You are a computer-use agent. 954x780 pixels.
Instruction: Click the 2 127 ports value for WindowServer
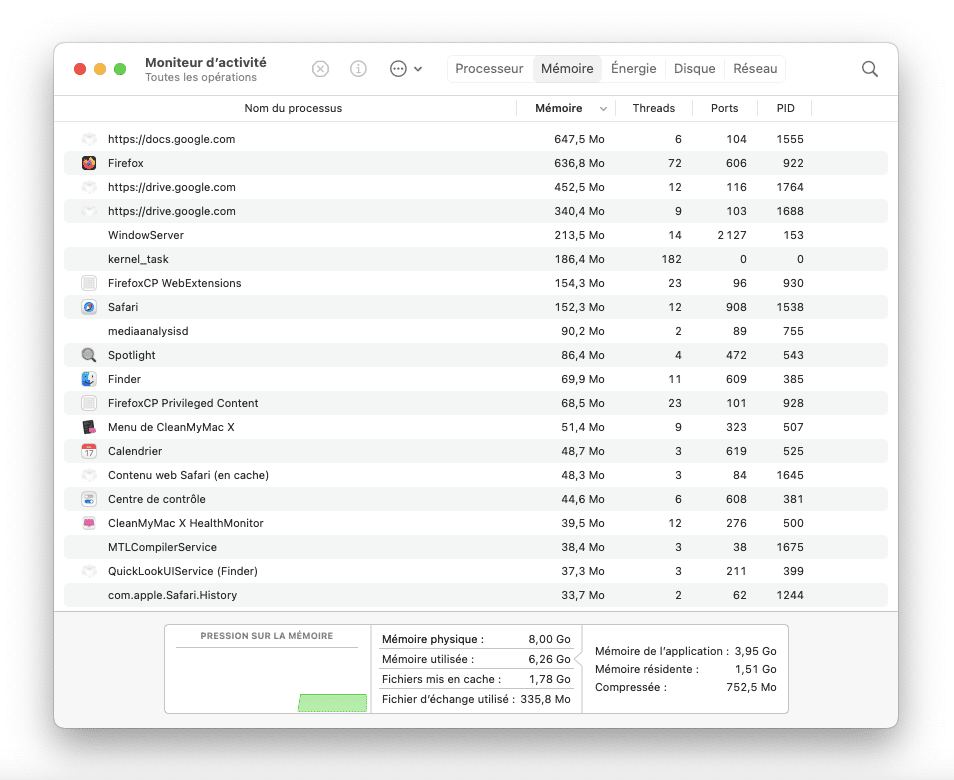point(732,235)
